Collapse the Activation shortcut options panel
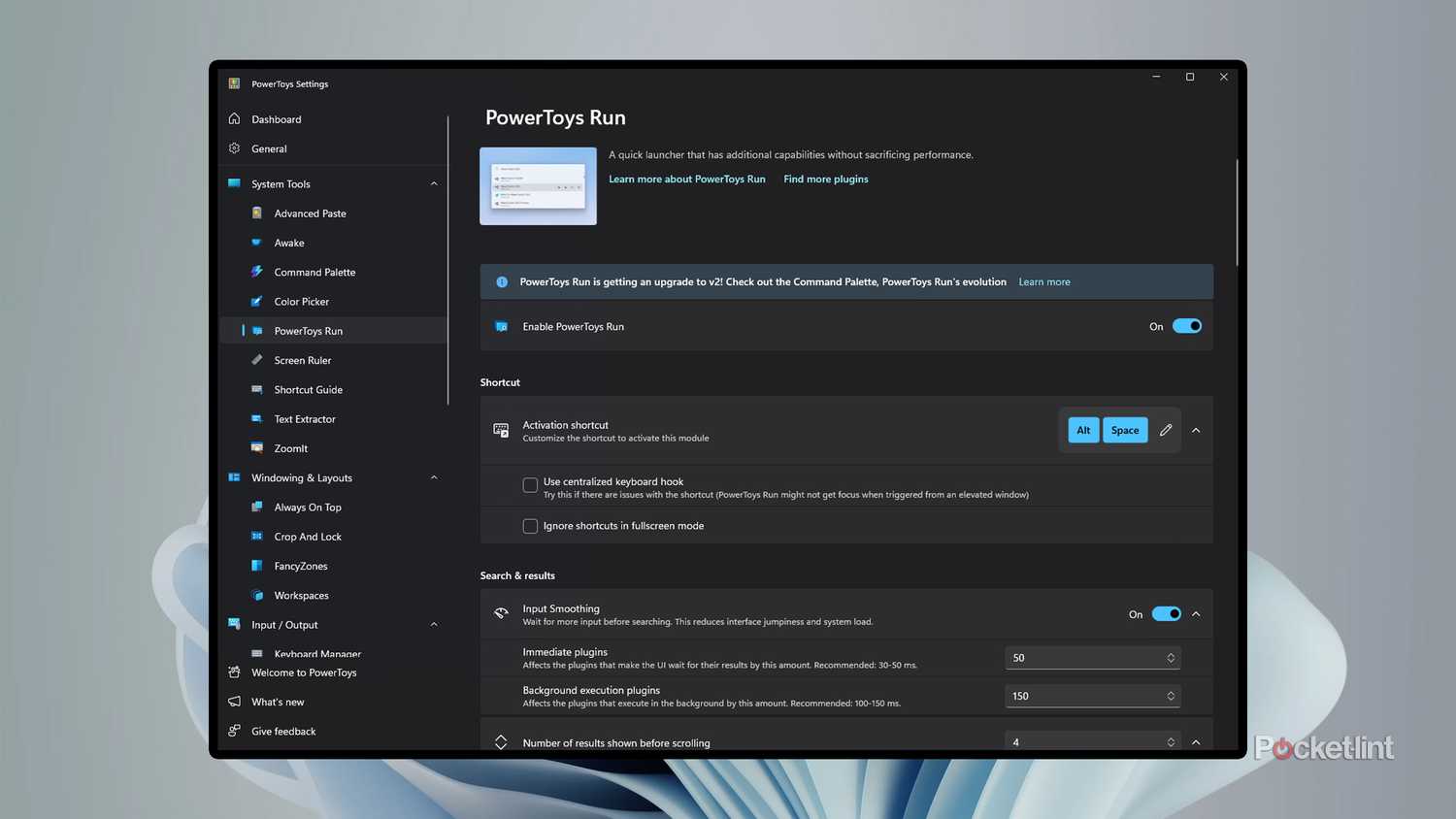This screenshot has height=819, width=1456. (x=1196, y=430)
